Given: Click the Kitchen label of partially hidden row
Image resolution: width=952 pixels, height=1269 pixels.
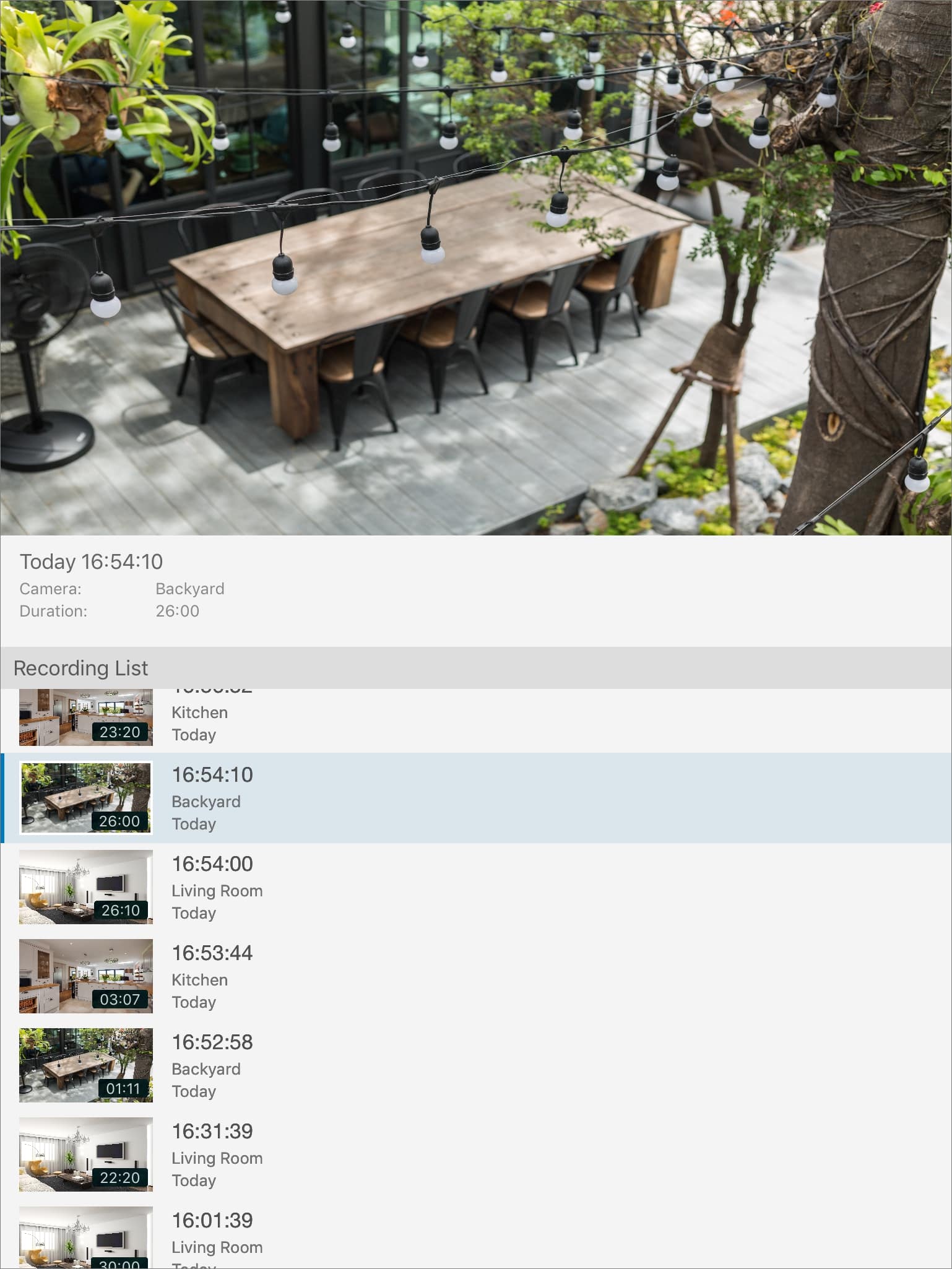Looking at the screenshot, I should pyautogui.click(x=200, y=712).
